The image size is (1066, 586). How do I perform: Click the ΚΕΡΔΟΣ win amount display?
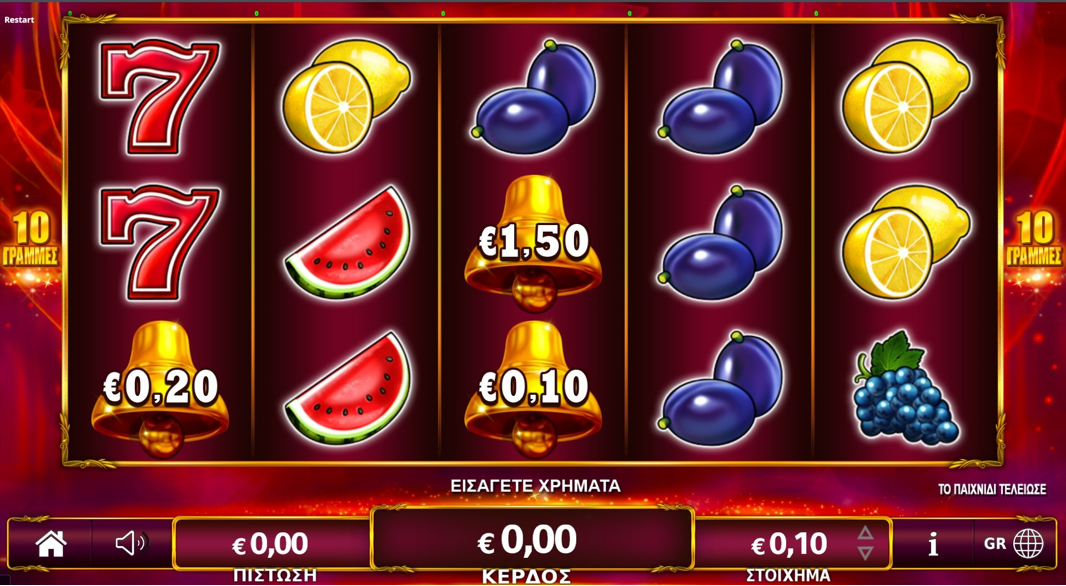click(x=532, y=539)
